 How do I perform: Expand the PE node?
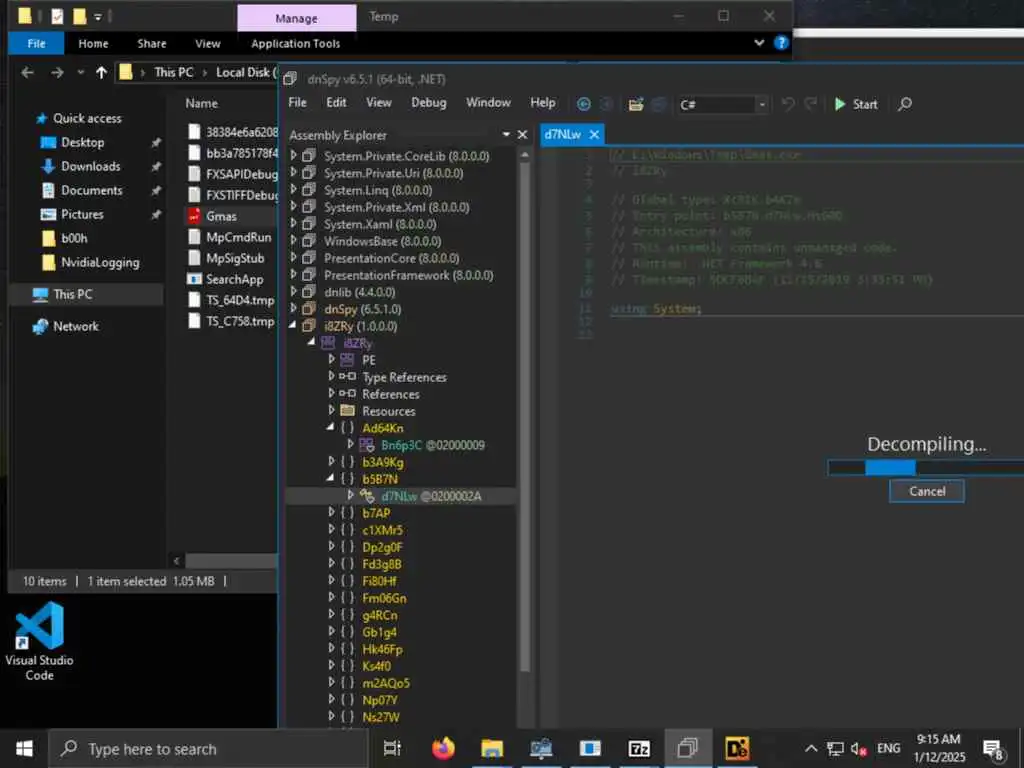pyautogui.click(x=331, y=359)
